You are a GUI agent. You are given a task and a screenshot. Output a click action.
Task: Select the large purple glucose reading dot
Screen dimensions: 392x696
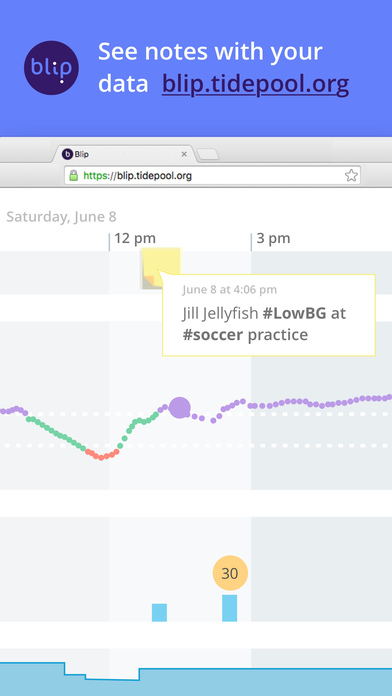(x=179, y=407)
